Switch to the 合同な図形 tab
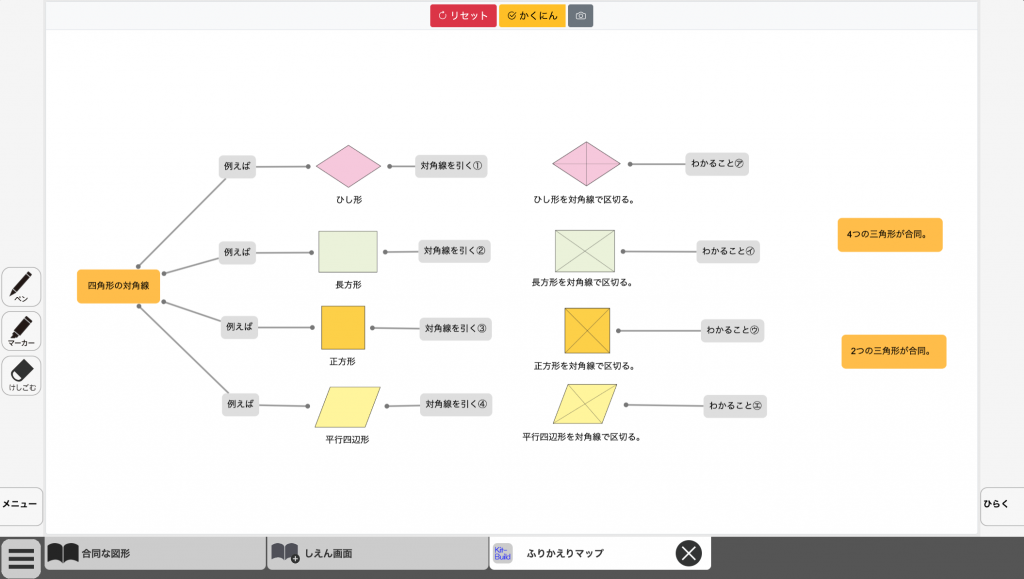Viewport: 1024px width, 579px height. coord(155,553)
